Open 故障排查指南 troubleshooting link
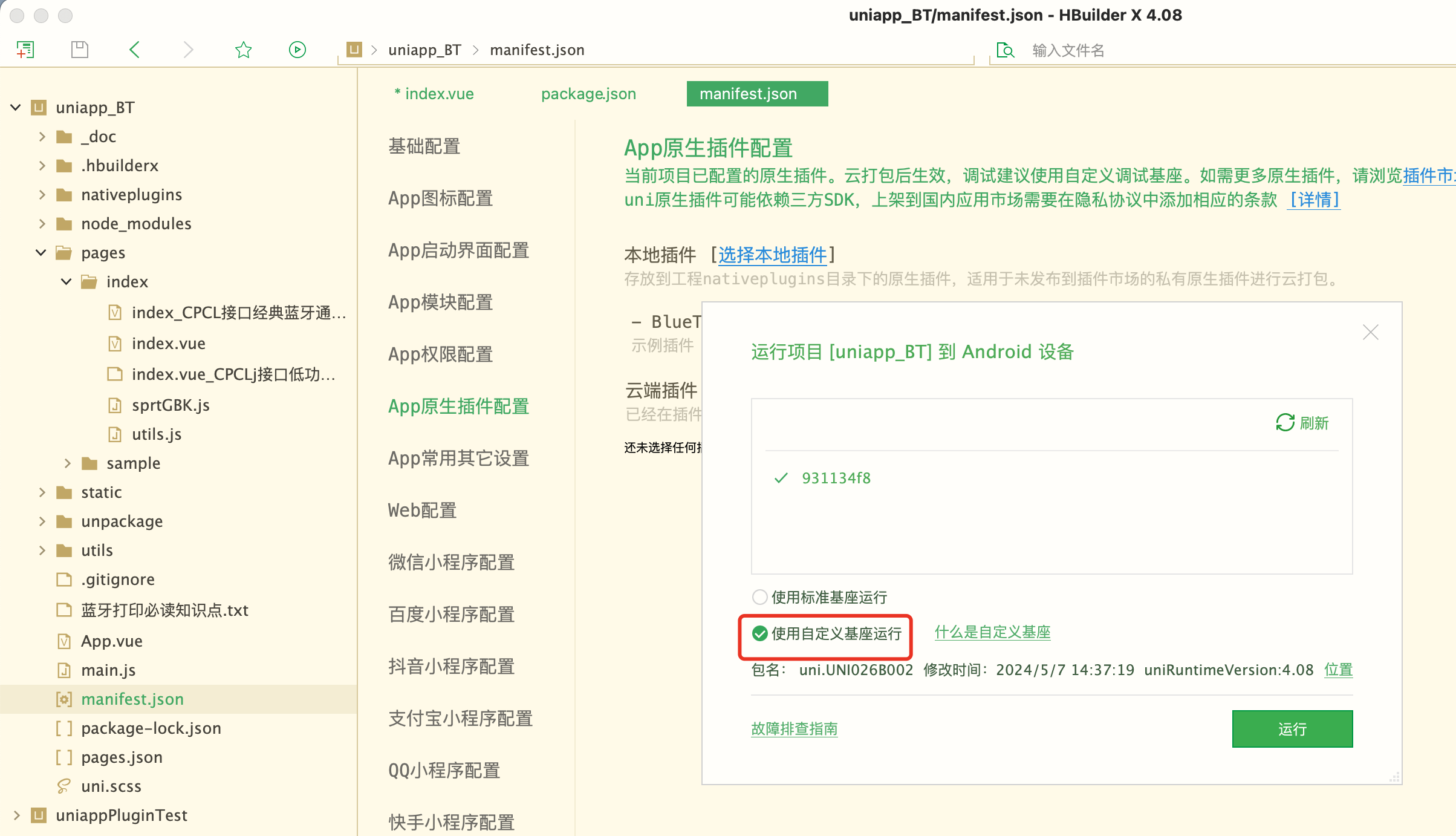 794,729
